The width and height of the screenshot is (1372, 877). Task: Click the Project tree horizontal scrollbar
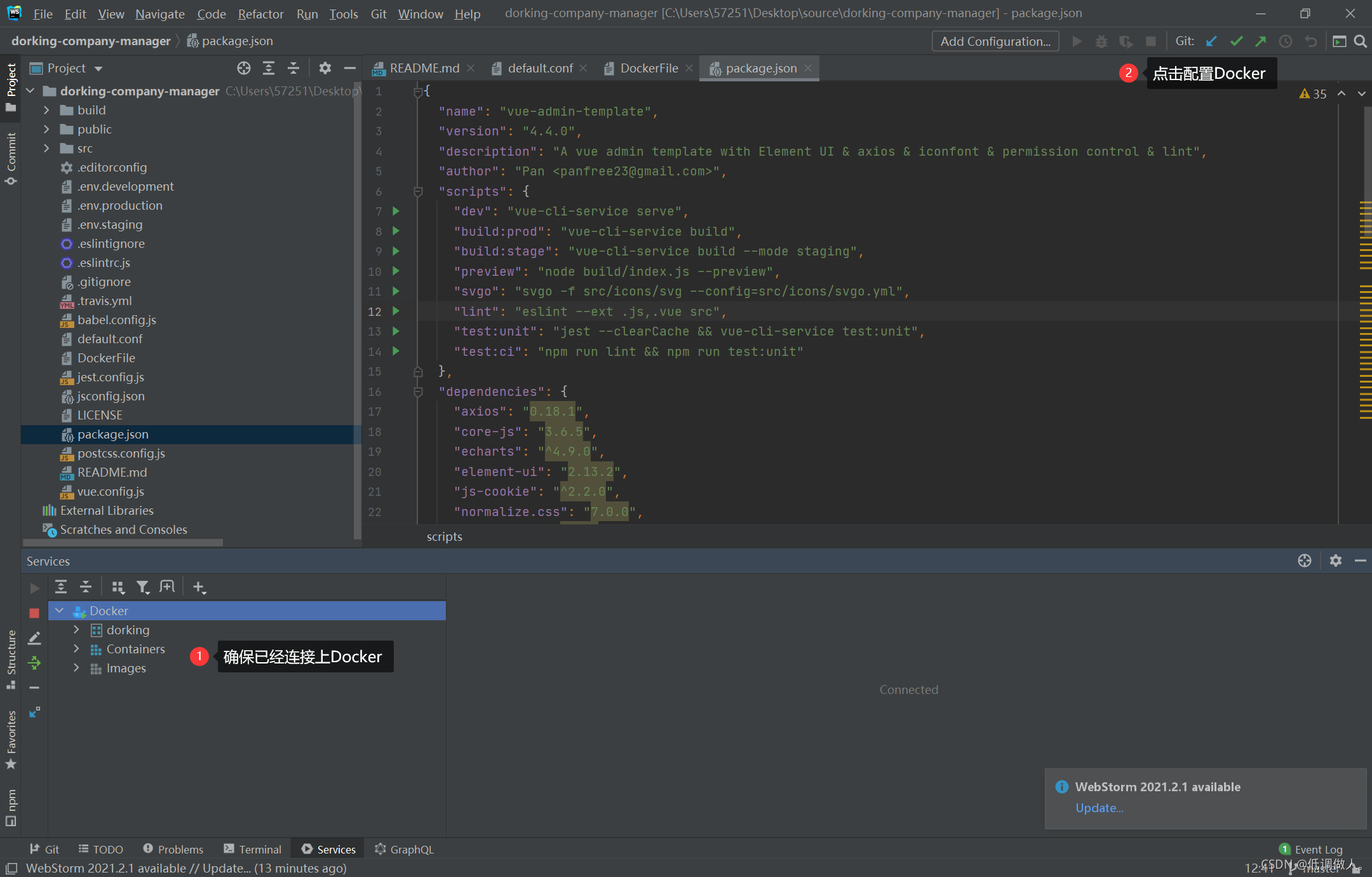123,542
